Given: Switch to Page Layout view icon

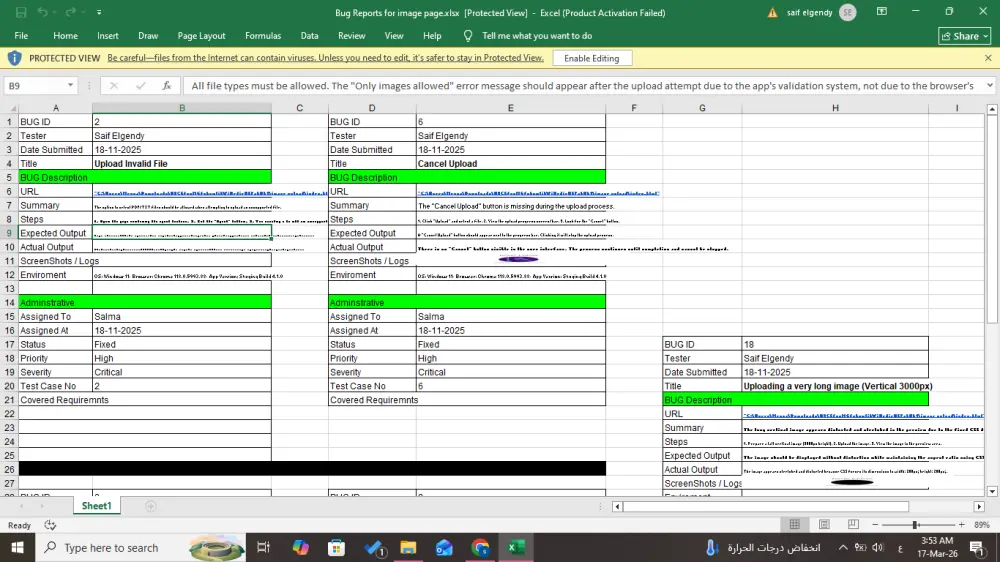Looking at the screenshot, I should (x=824, y=524).
